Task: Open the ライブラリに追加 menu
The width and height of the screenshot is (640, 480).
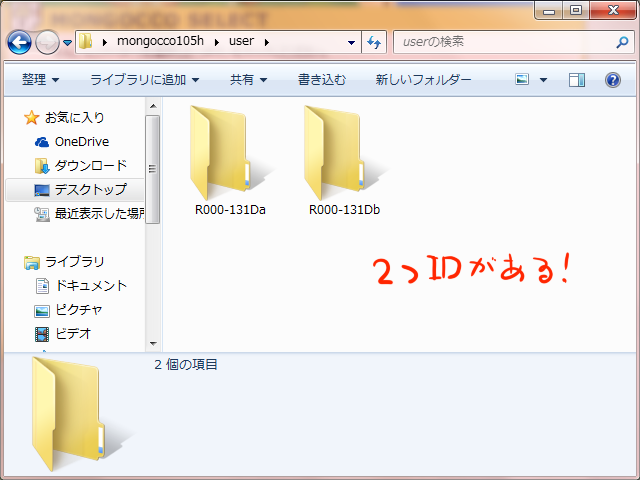Action: tap(144, 79)
